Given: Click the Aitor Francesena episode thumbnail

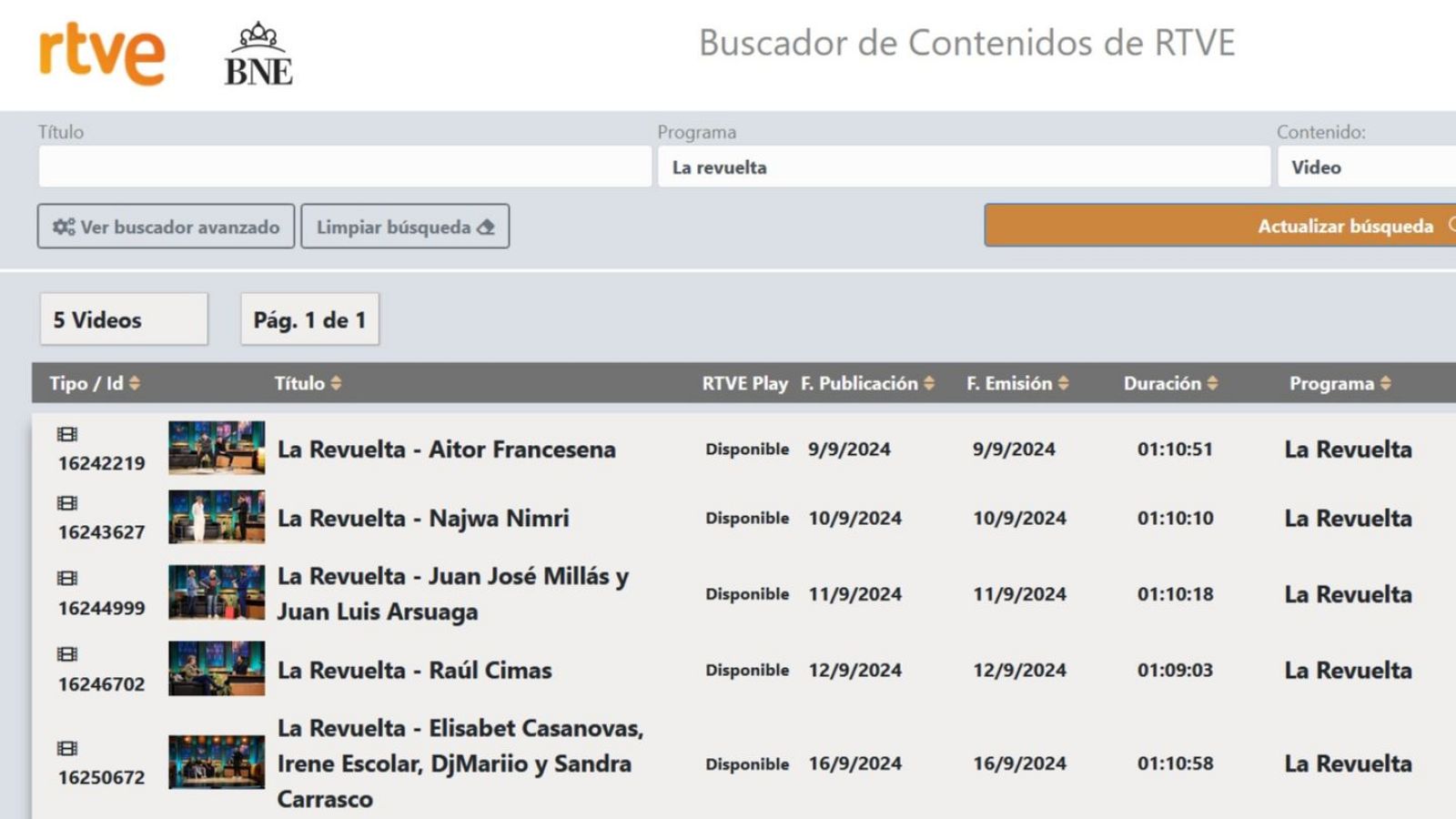Looking at the screenshot, I should pyautogui.click(x=215, y=449).
